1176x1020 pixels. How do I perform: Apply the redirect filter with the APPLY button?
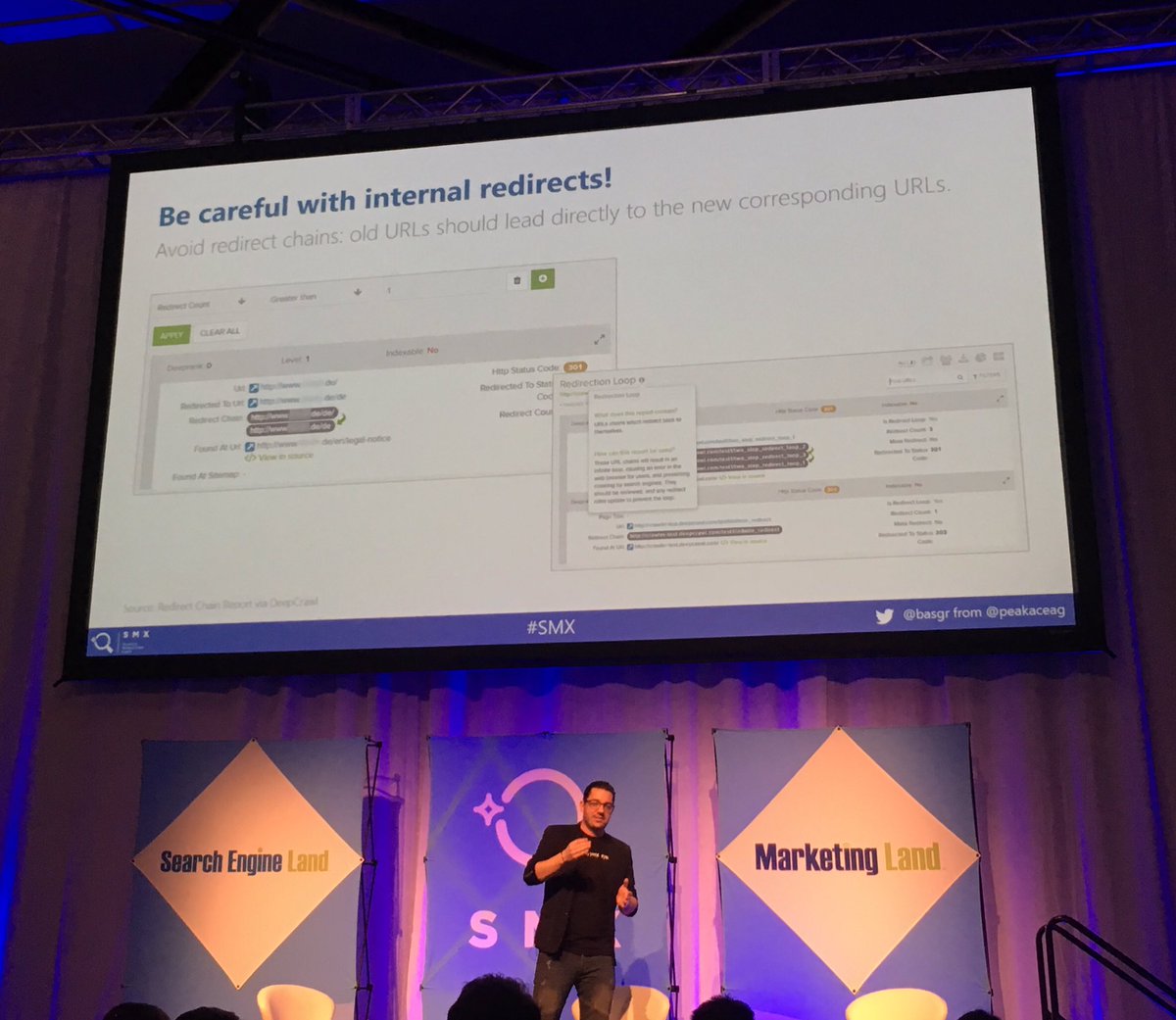click(173, 335)
